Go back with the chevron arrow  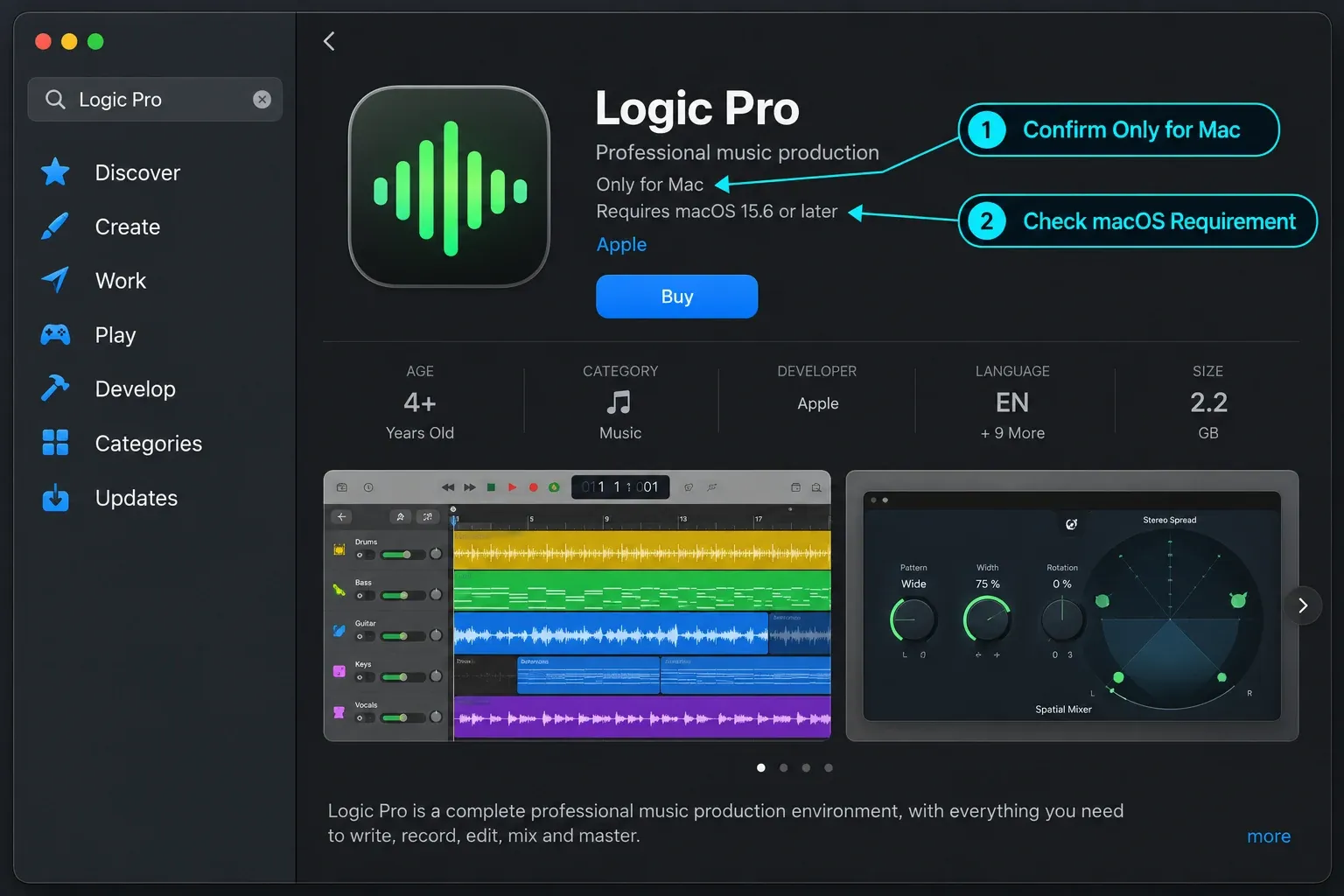click(329, 41)
